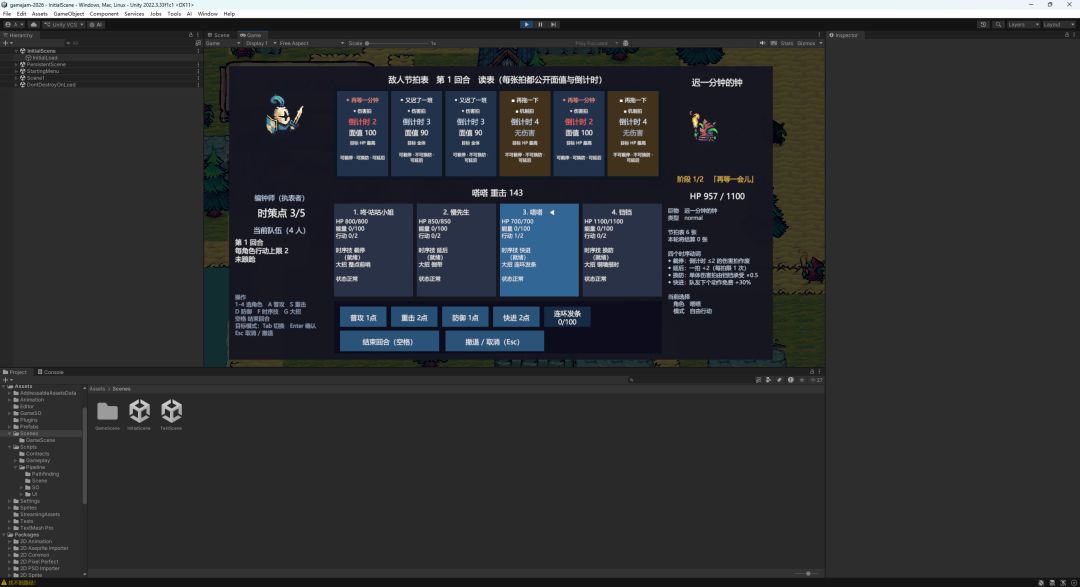Click the Play button in Unity toolbar

(527, 24)
